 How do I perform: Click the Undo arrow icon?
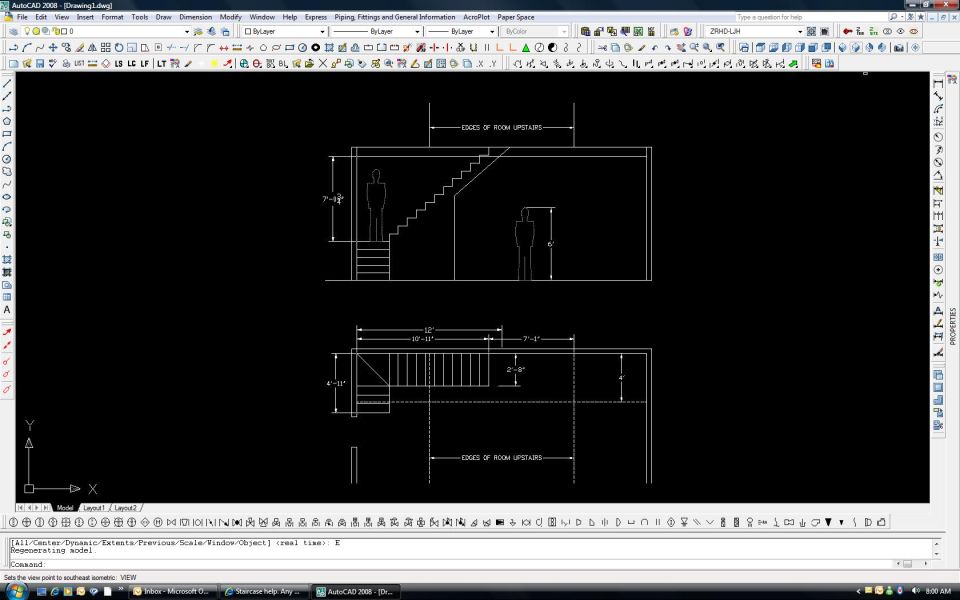(x=654, y=47)
